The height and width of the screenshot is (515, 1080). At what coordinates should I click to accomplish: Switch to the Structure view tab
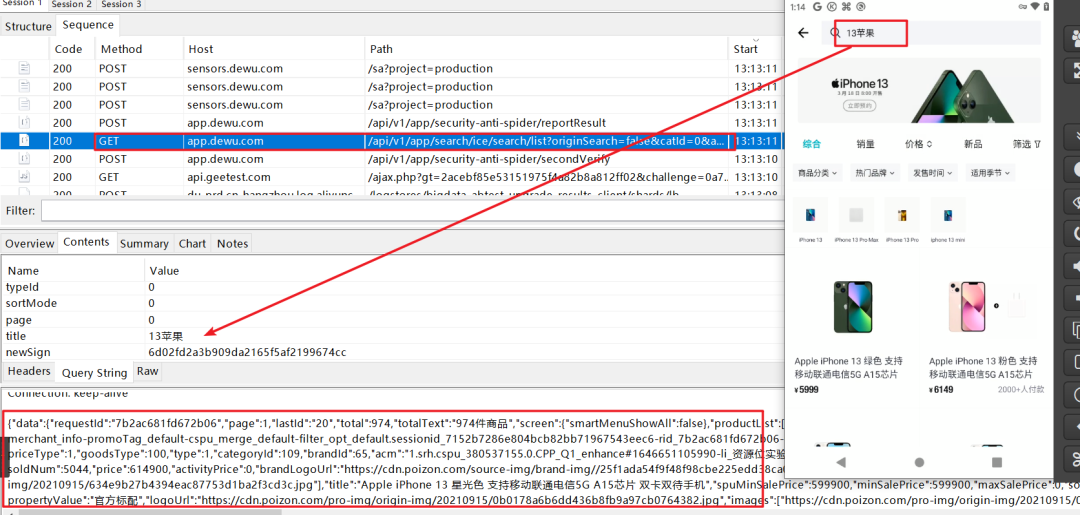click(28, 26)
